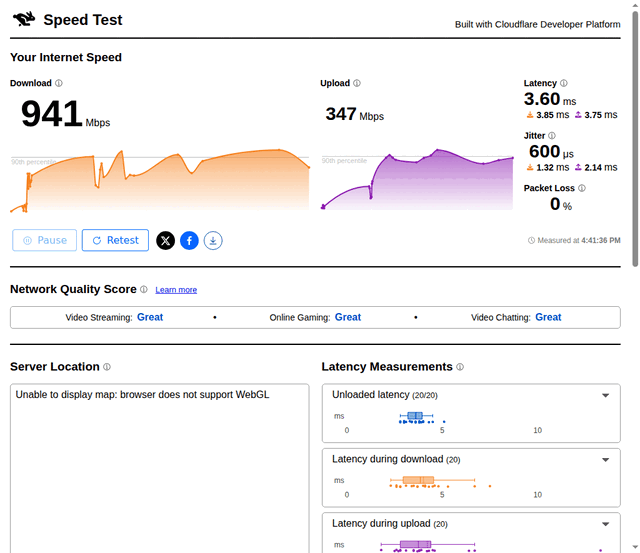Screen dimensions: 640x553
Task: Open the Server Location info icon
Action: click(x=107, y=367)
